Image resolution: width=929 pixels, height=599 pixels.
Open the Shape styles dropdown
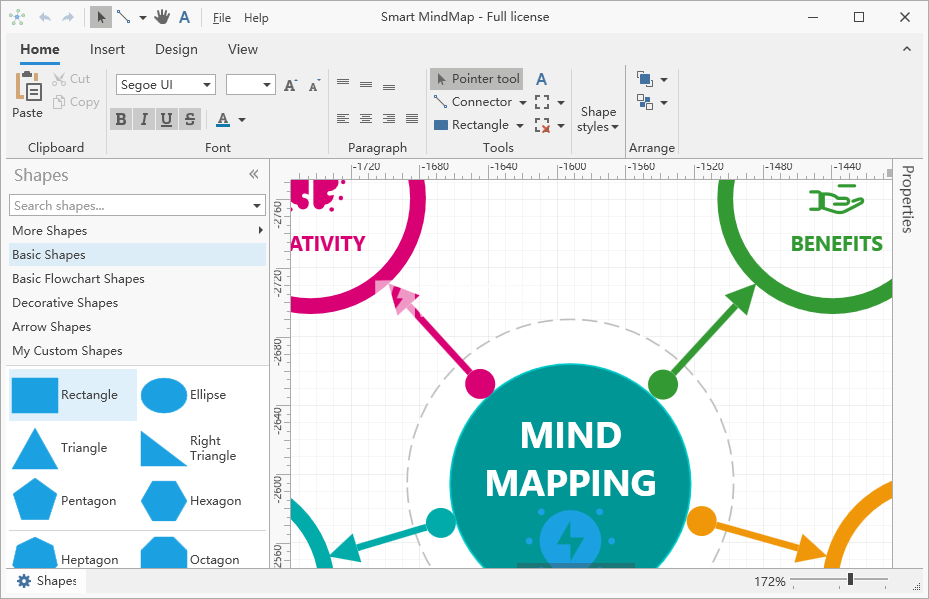tap(598, 118)
